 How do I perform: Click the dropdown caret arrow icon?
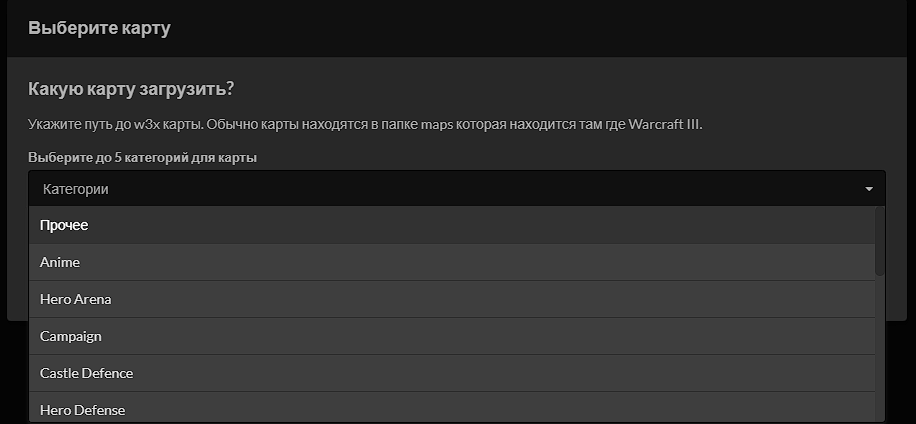[x=869, y=189]
